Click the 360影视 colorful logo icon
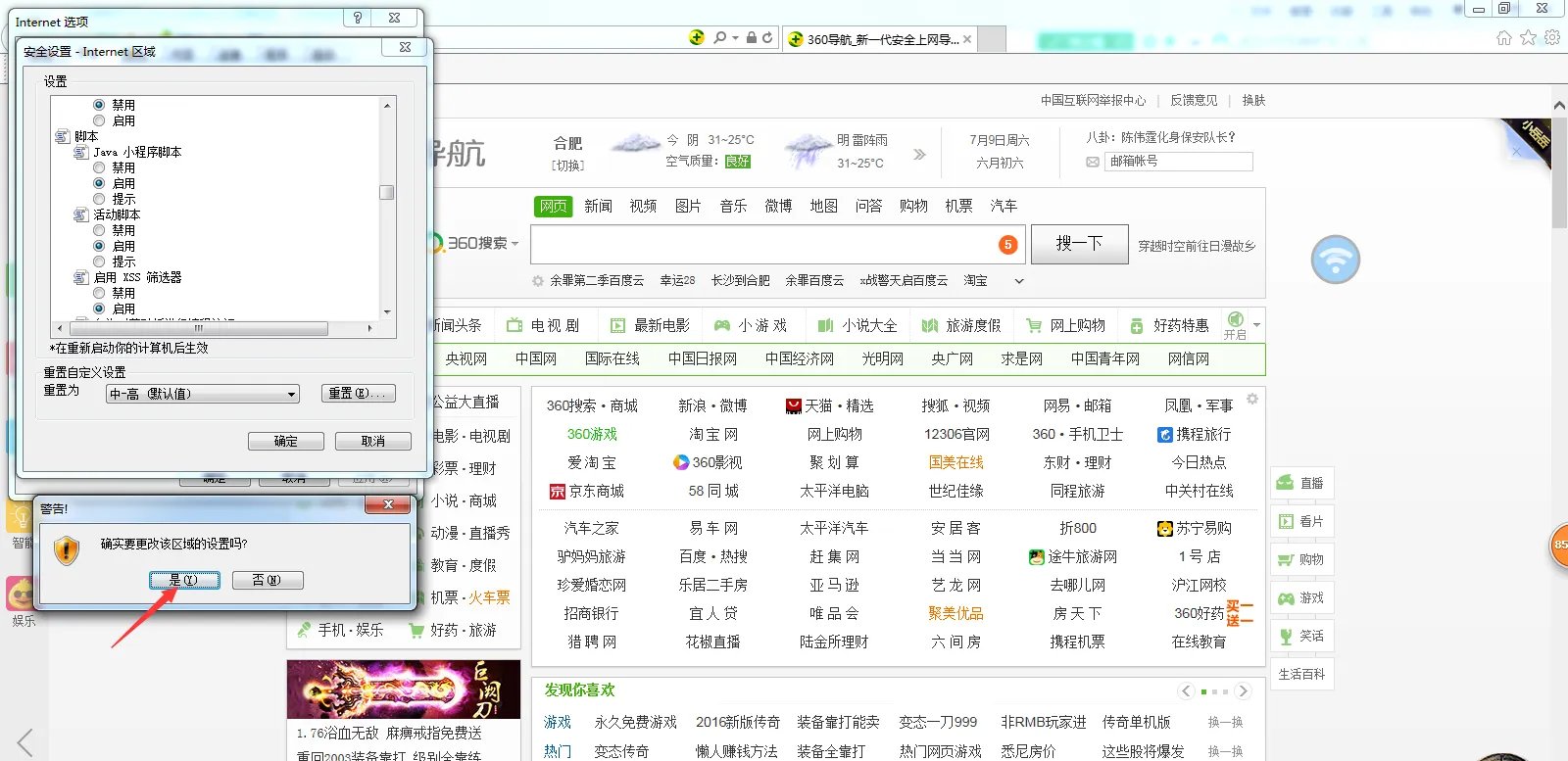This screenshot has width=1568, height=761. pyautogui.click(x=681, y=462)
